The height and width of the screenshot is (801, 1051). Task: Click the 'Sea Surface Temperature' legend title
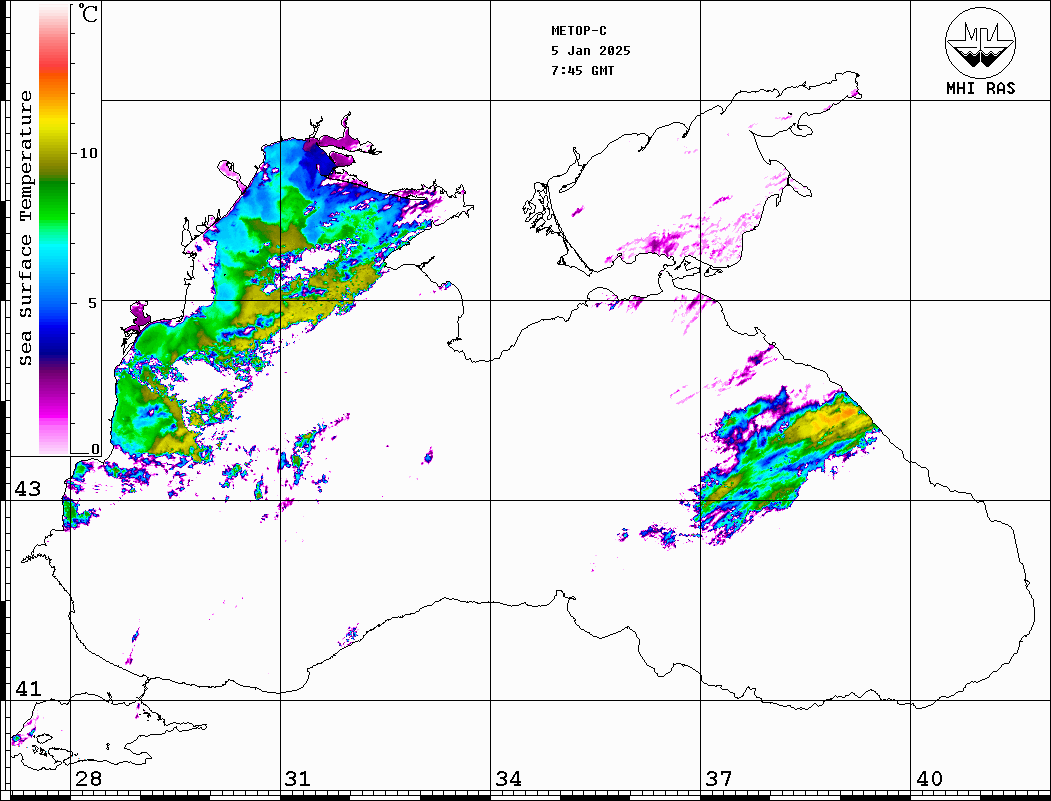pyautogui.click(x=25, y=228)
